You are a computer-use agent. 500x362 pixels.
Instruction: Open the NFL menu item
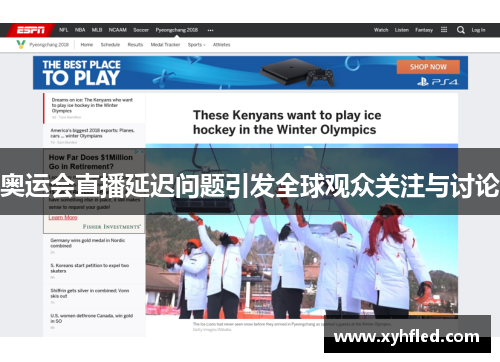[63, 30]
